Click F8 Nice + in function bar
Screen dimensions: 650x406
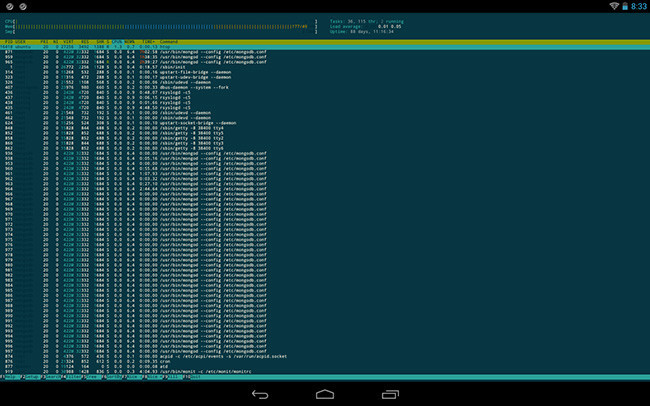point(153,377)
